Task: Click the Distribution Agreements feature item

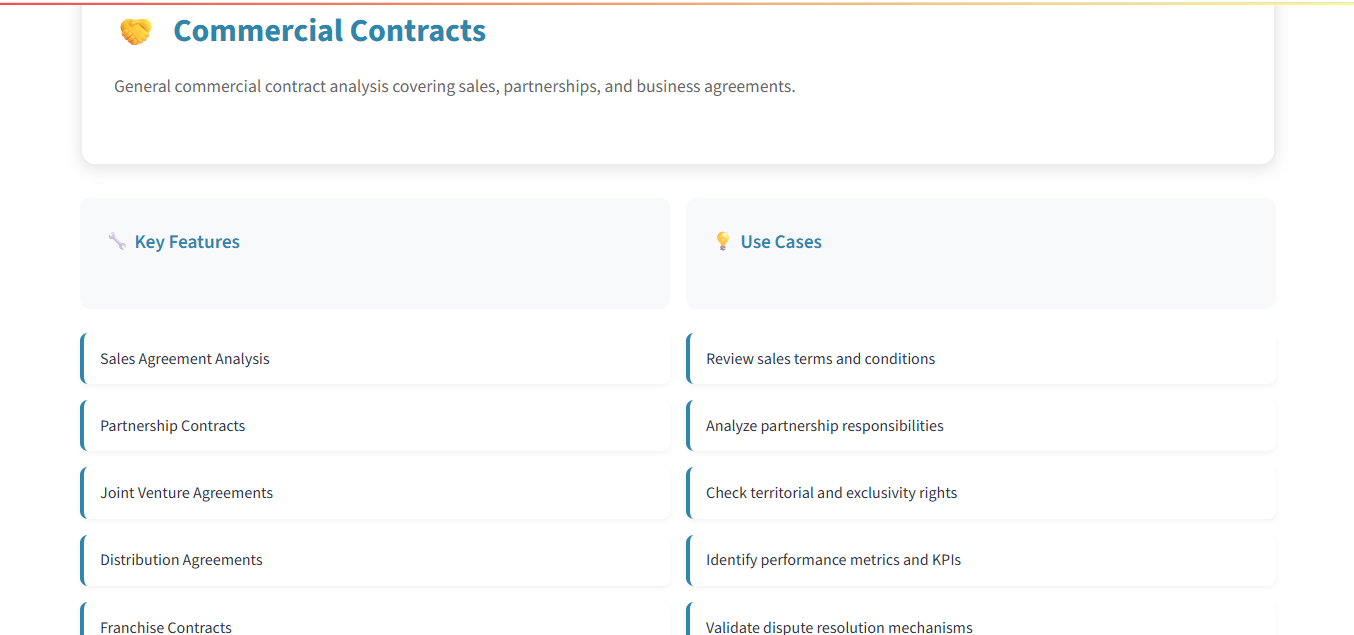Action: [x=181, y=560]
